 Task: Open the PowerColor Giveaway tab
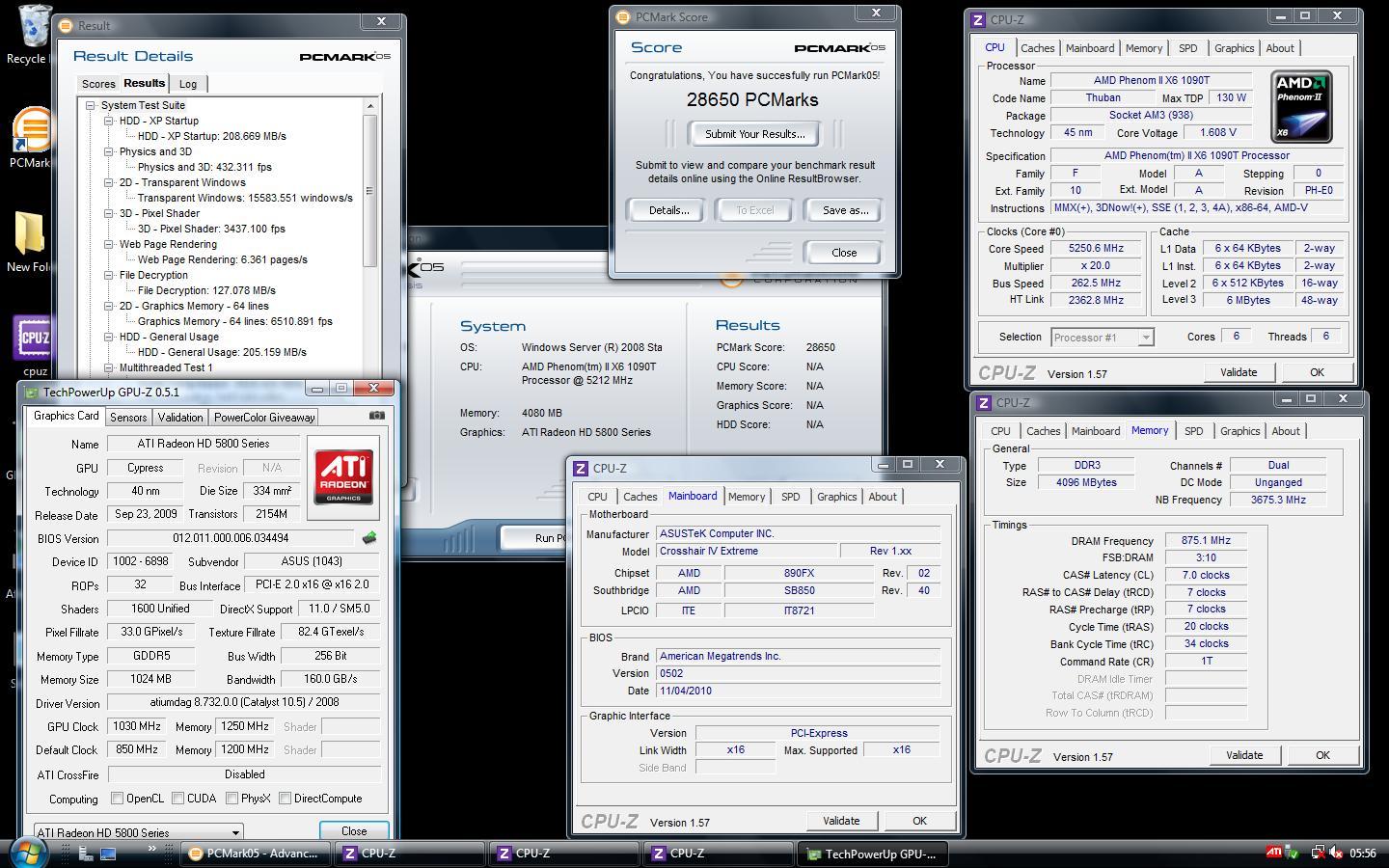coord(264,418)
